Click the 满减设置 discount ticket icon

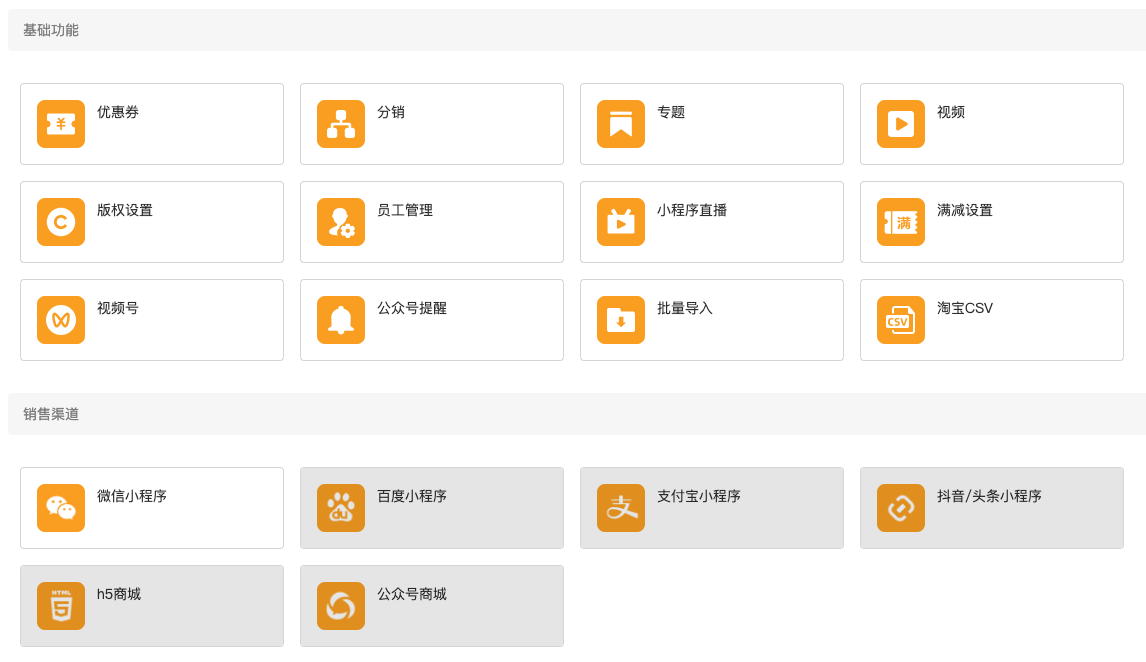(x=901, y=222)
